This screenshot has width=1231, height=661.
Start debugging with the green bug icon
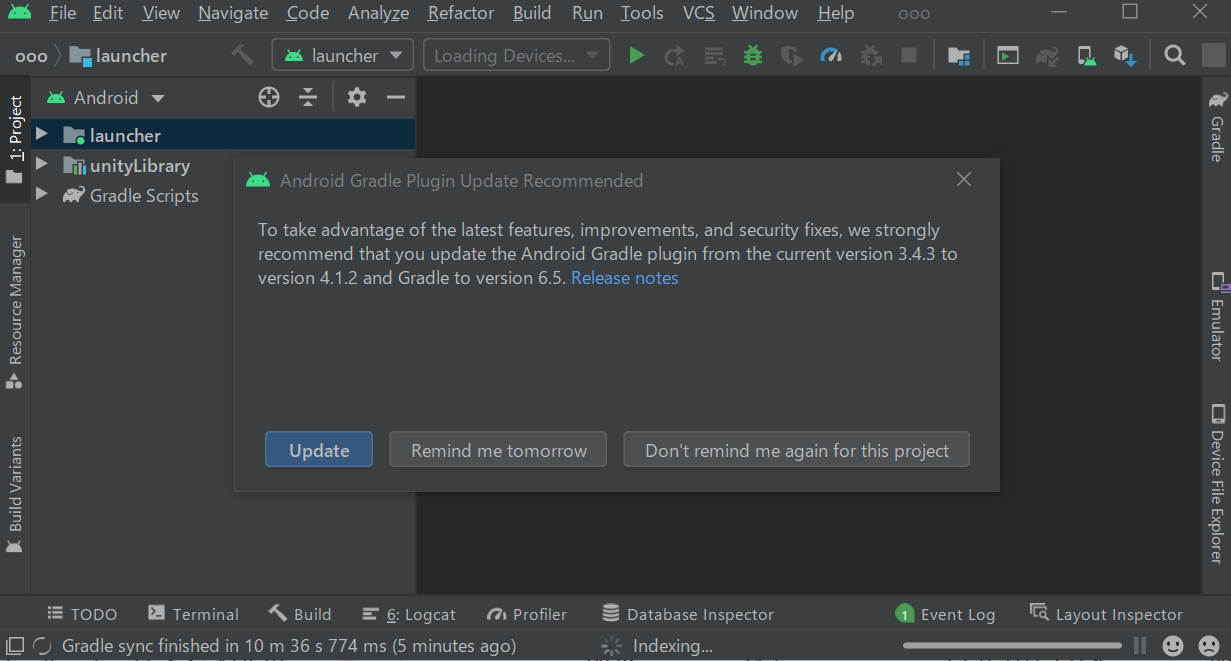[753, 56]
